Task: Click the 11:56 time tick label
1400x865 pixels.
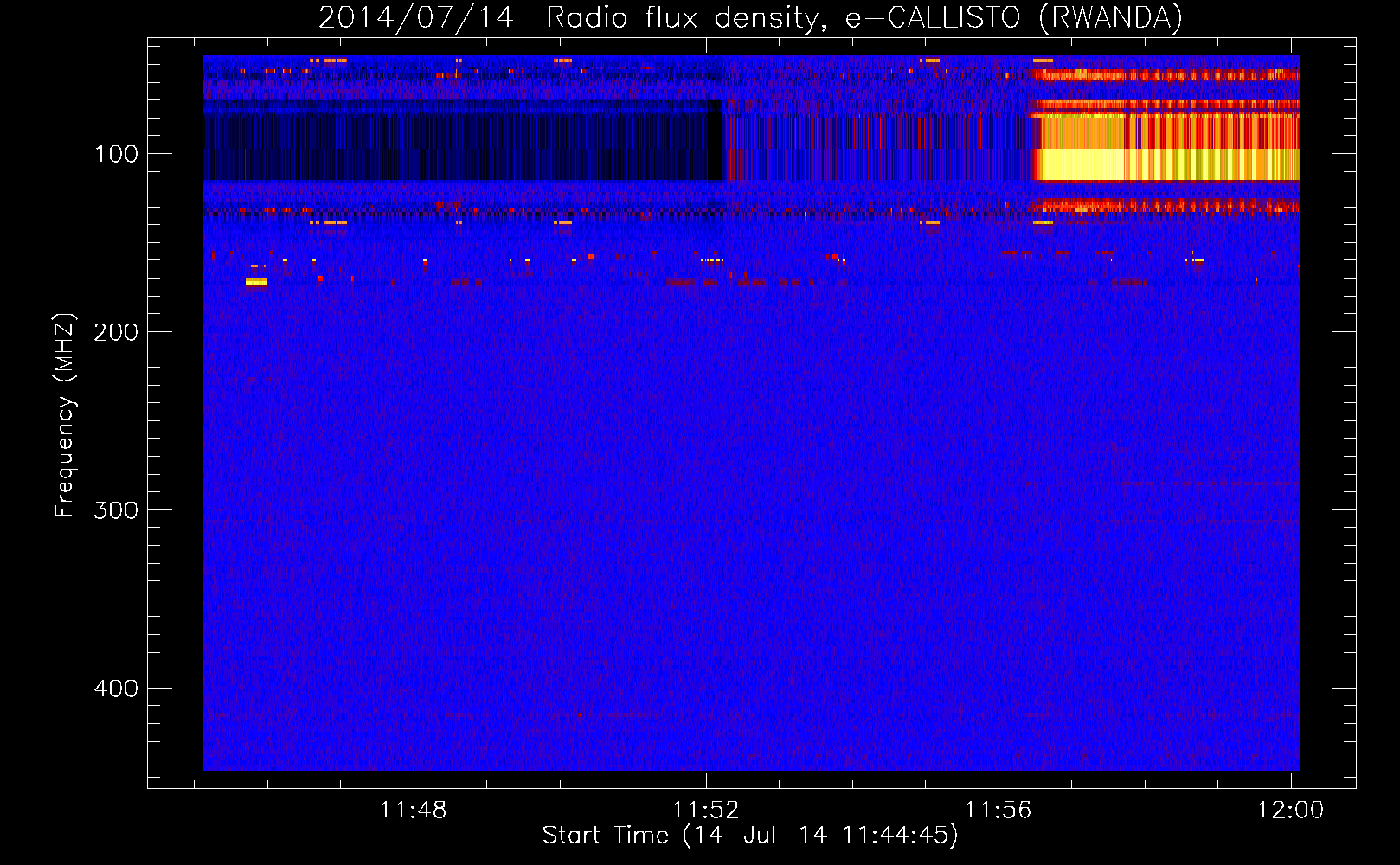Action: click(999, 810)
